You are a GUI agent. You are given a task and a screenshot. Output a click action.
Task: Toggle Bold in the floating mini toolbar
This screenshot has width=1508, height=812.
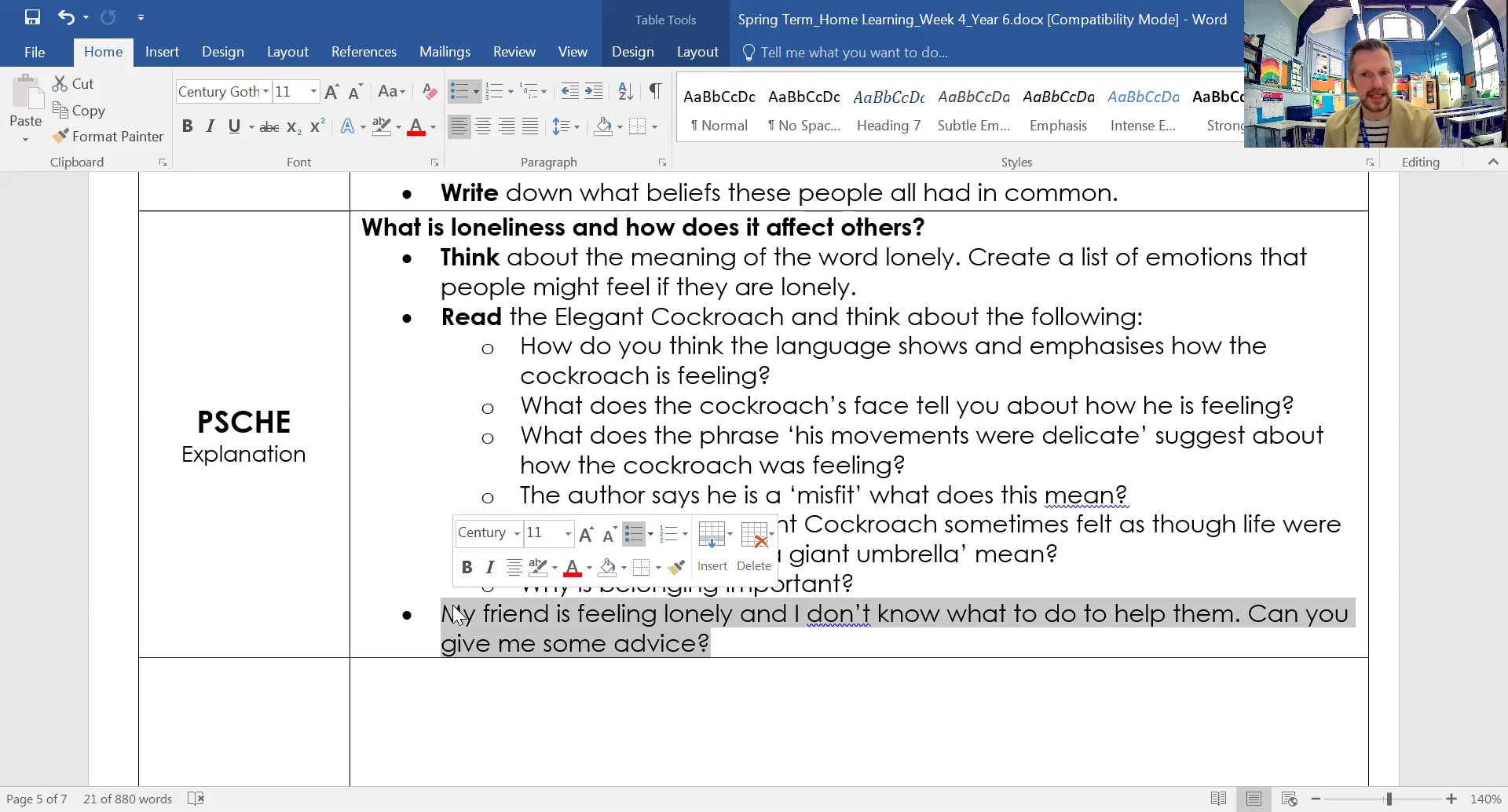tap(467, 567)
